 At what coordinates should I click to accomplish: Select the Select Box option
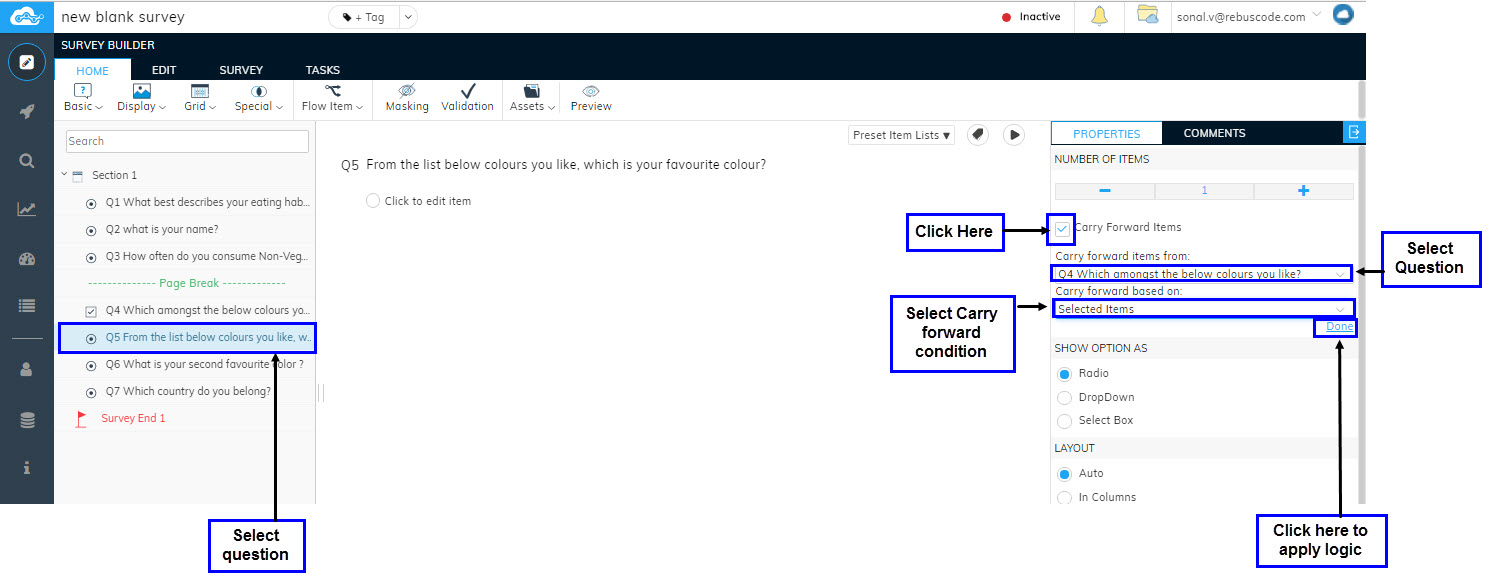pyautogui.click(x=1064, y=421)
